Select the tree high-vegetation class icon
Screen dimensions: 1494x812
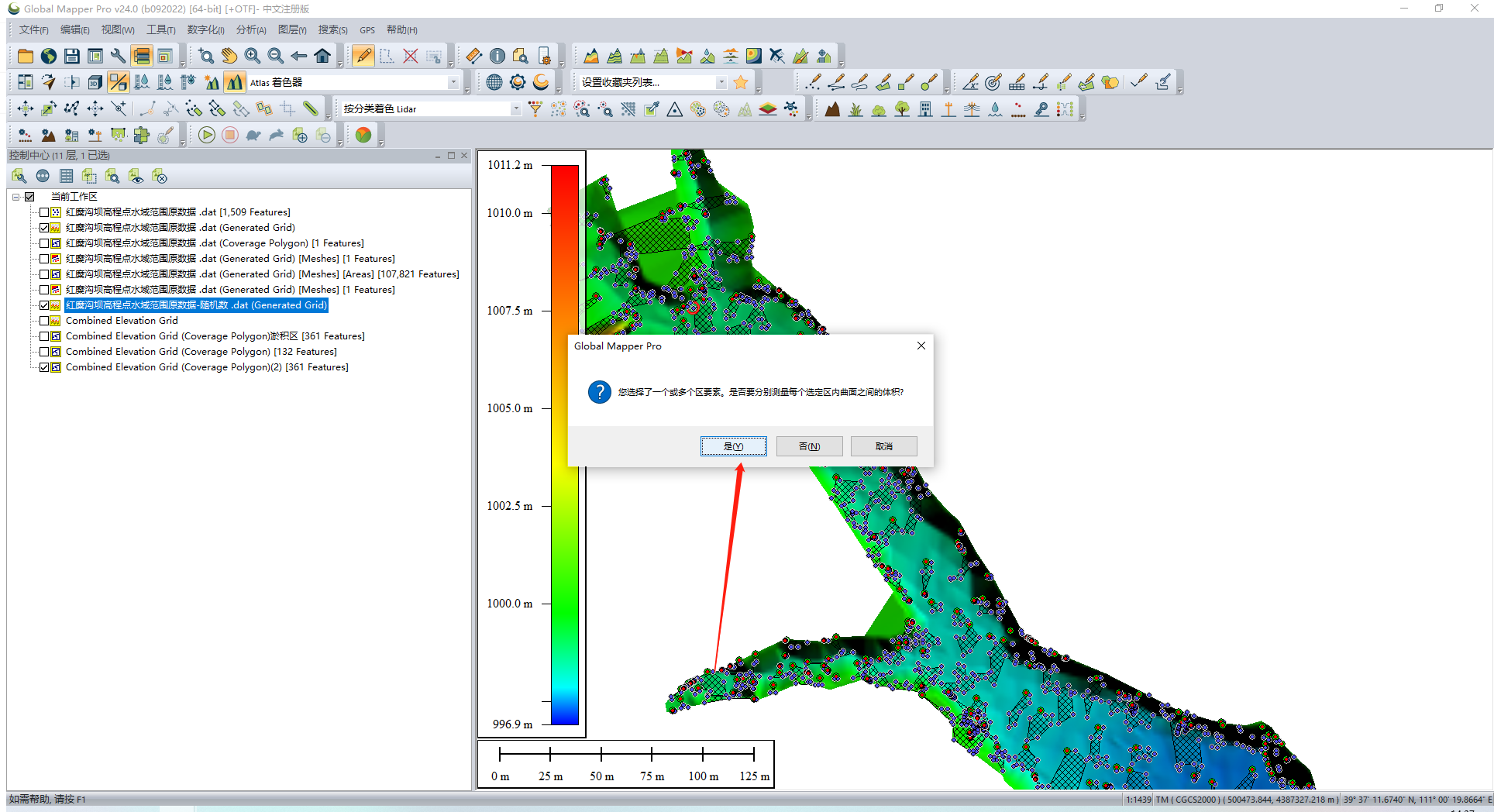click(902, 109)
